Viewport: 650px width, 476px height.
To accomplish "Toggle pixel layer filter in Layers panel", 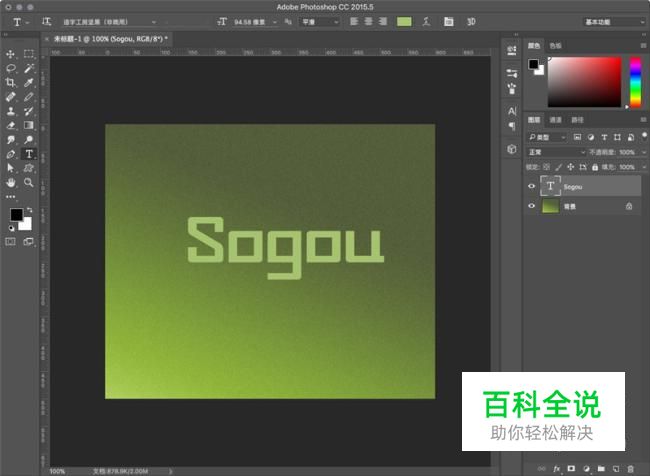I will [577, 137].
